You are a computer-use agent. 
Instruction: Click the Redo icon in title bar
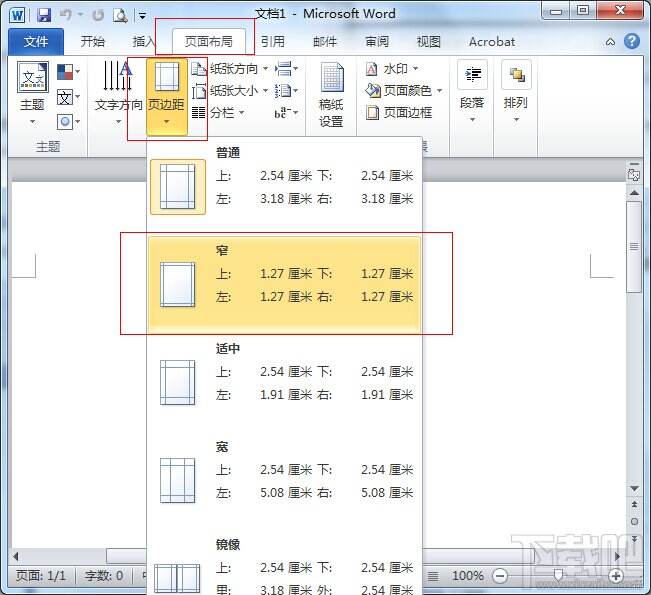coord(98,15)
